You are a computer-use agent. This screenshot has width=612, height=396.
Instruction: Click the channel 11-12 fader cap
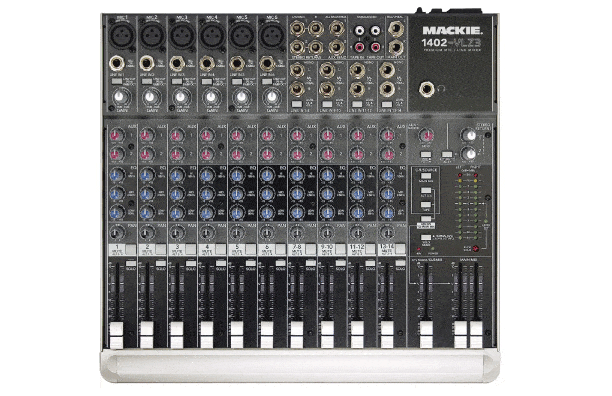(357, 335)
